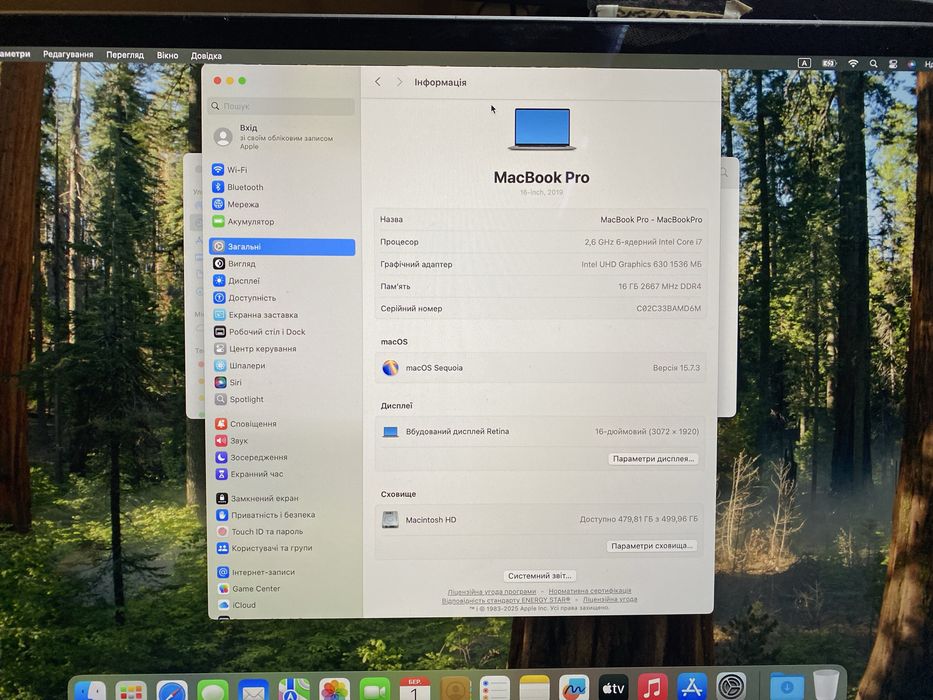Open Spotlight search from menu bar
Screen dimensions: 933x700
click(x=873, y=64)
